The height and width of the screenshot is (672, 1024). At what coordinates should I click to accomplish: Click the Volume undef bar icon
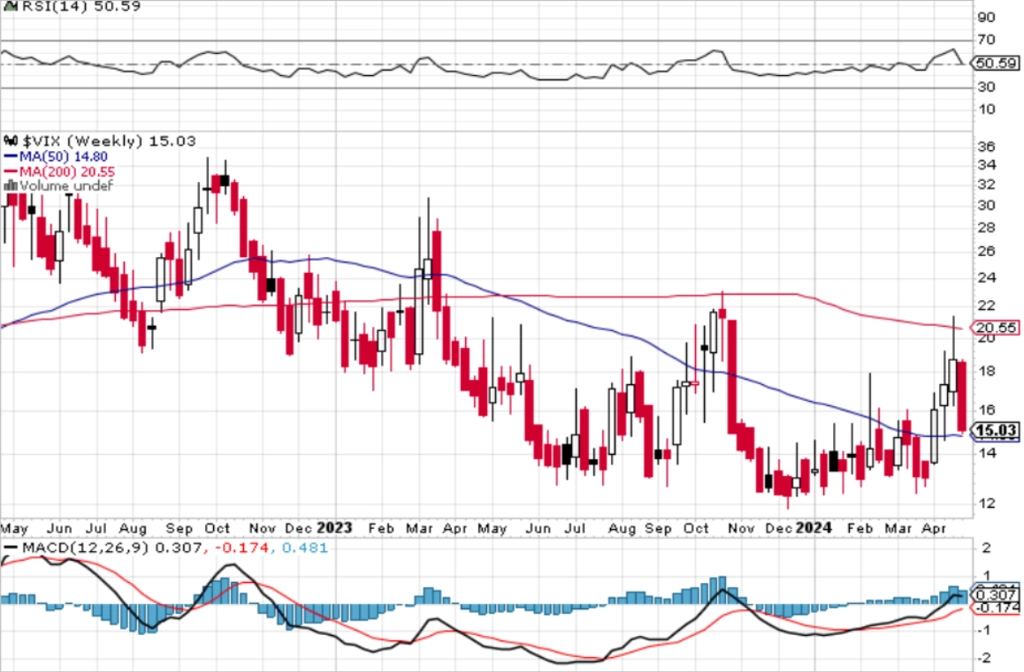pyautogui.click(x=10, y=186)
